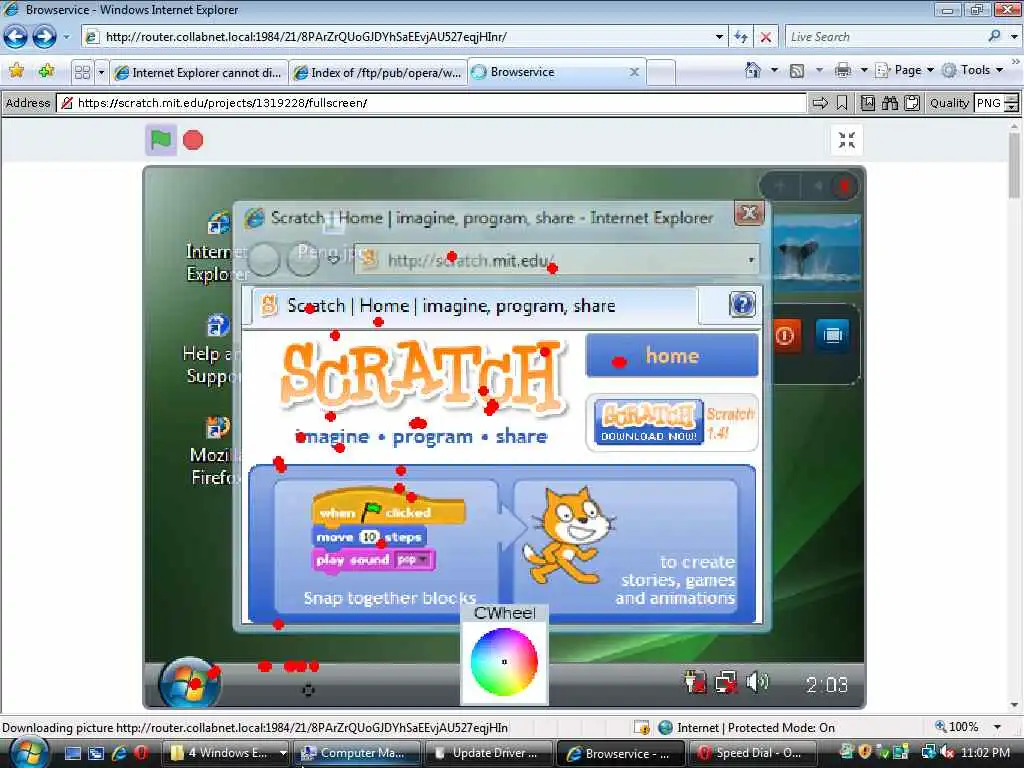This screenshot has width=1024, height=768.
Task: Click the Live Search magnifier icon
Action: (x=994, y=36)
